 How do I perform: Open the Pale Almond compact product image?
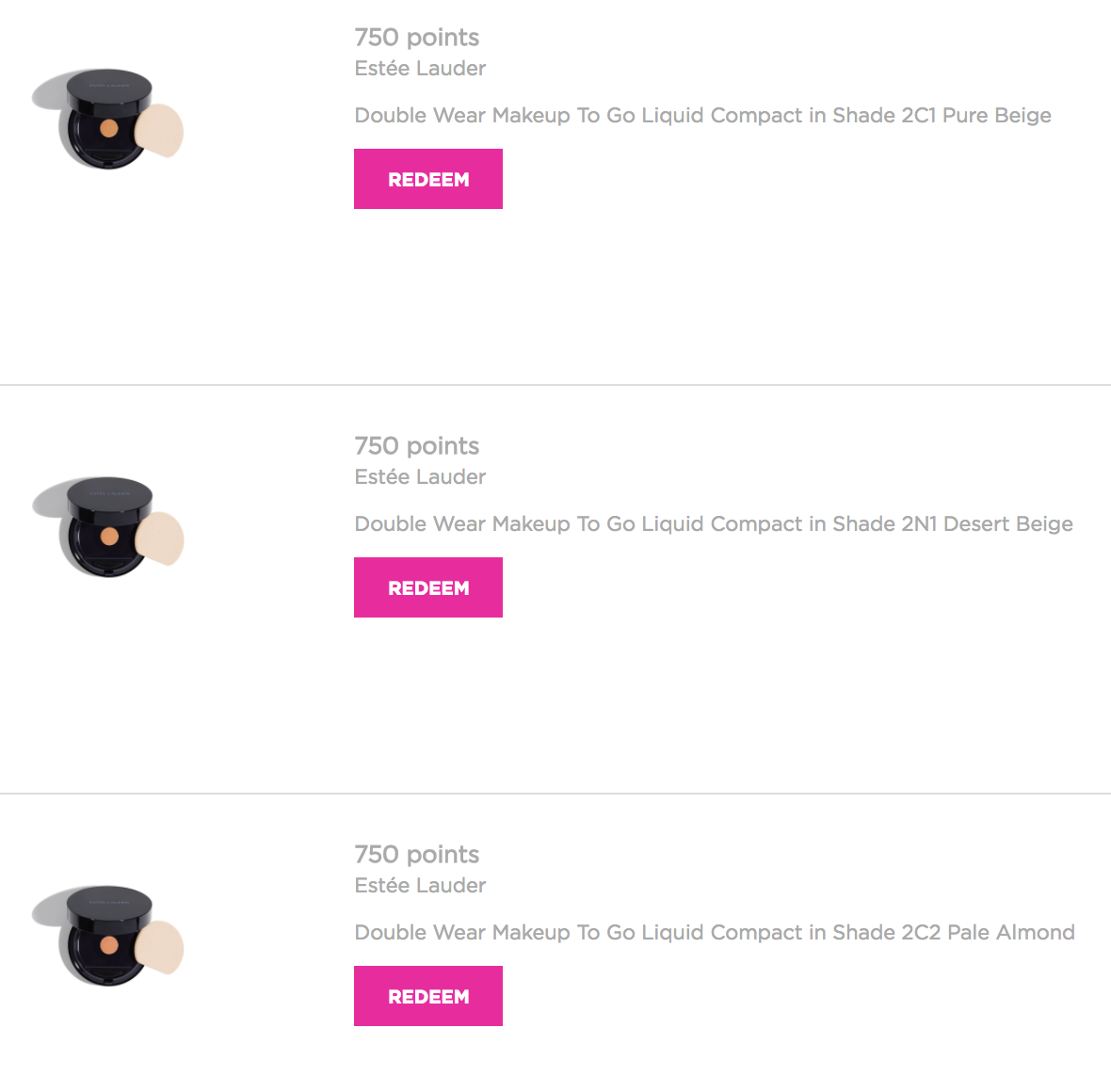(107, 936)
